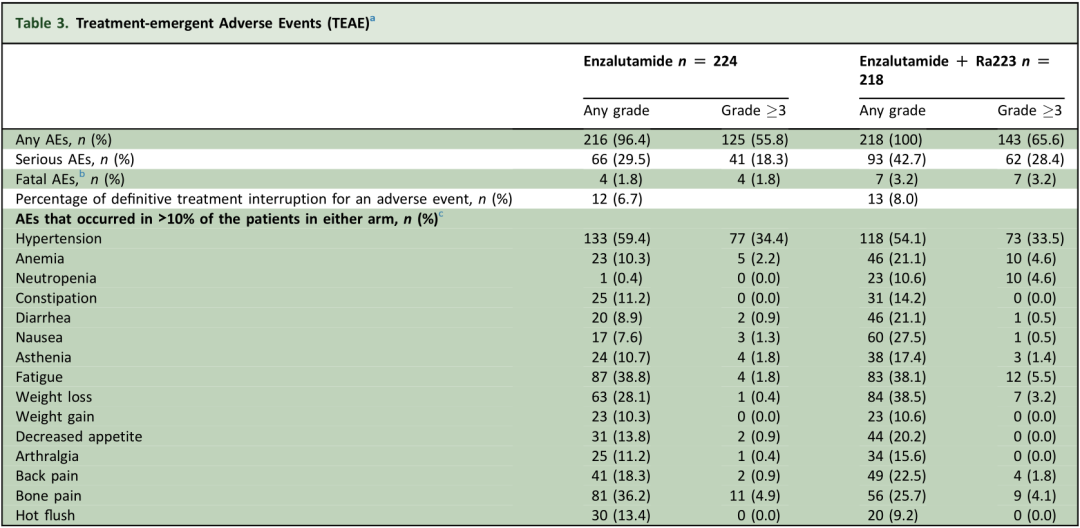Click the 'Weight gain' row label
Image resolution: width=1080 pixels, height=528 pixels.
54,416
